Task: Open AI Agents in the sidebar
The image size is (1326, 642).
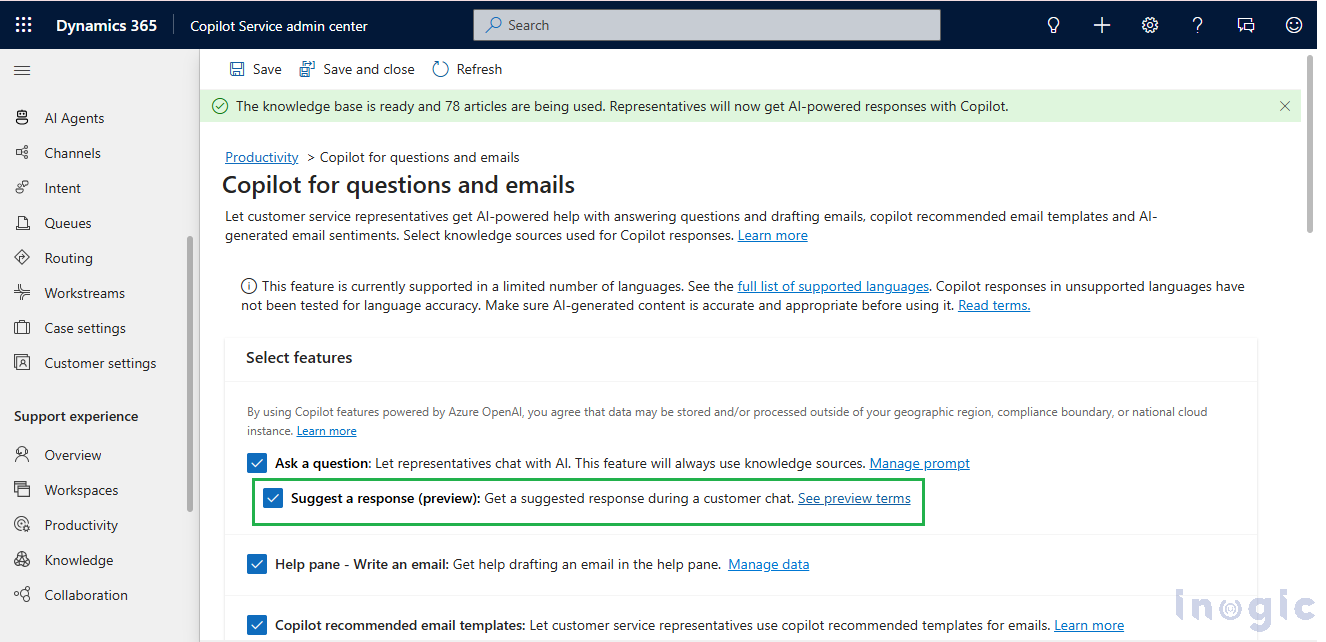Action: tap(74, 118)
